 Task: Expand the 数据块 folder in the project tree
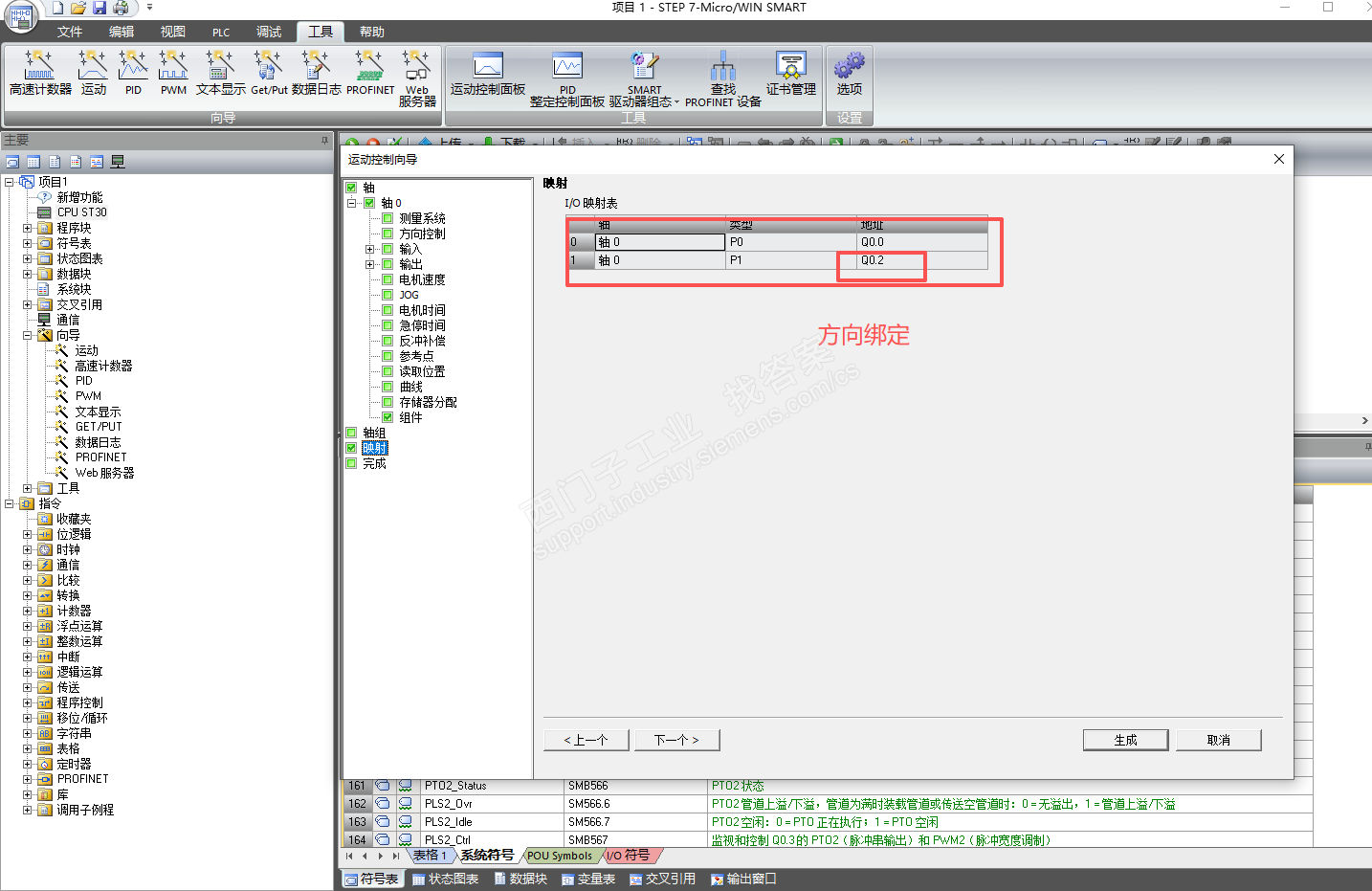(27, 274)
